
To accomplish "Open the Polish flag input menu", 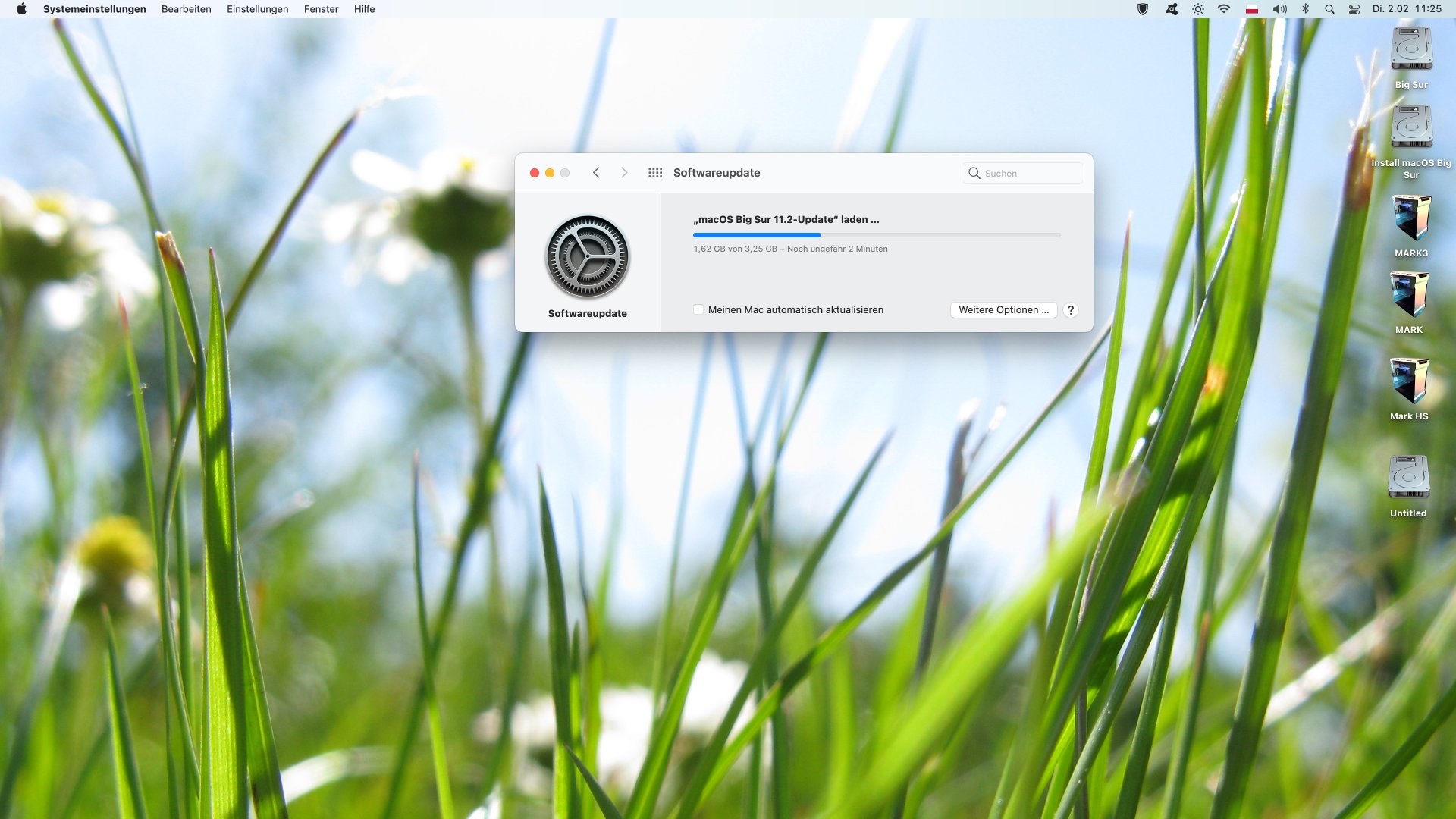I will click(x=1252, y=9).
